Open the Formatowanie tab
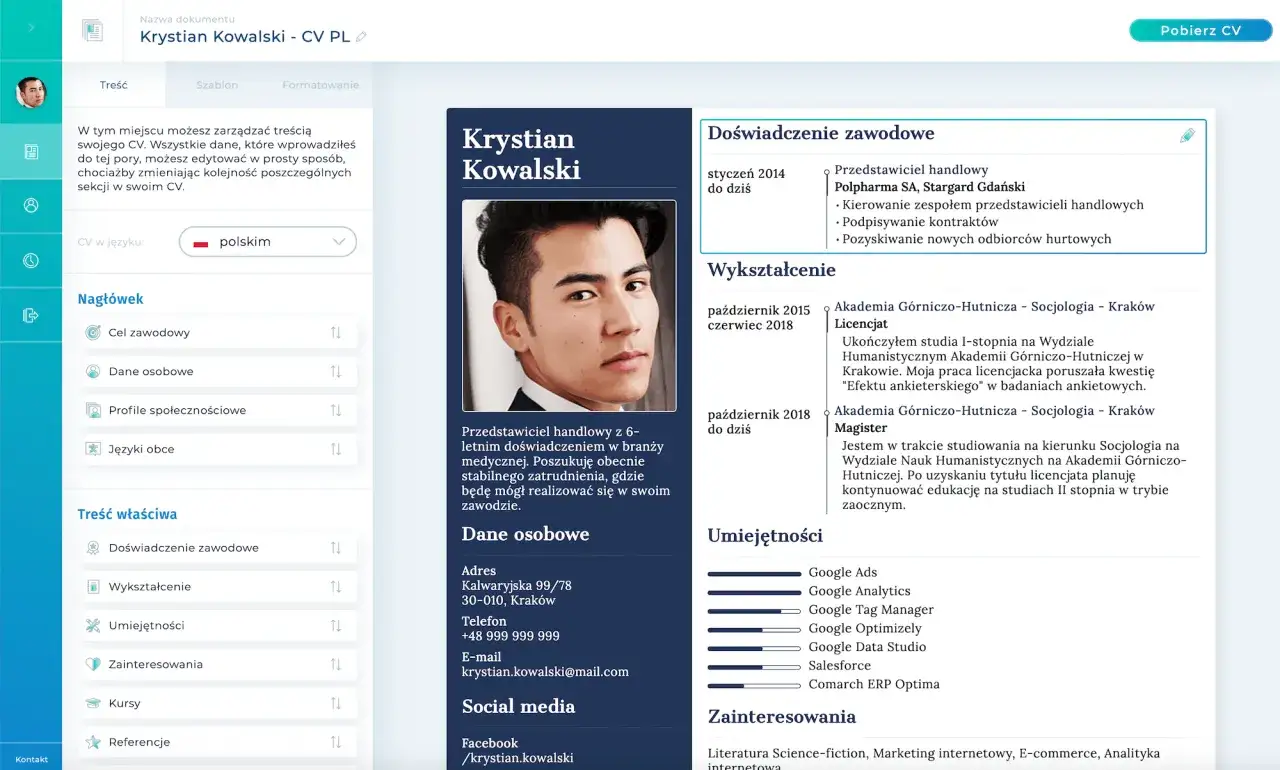 point(319,85)
